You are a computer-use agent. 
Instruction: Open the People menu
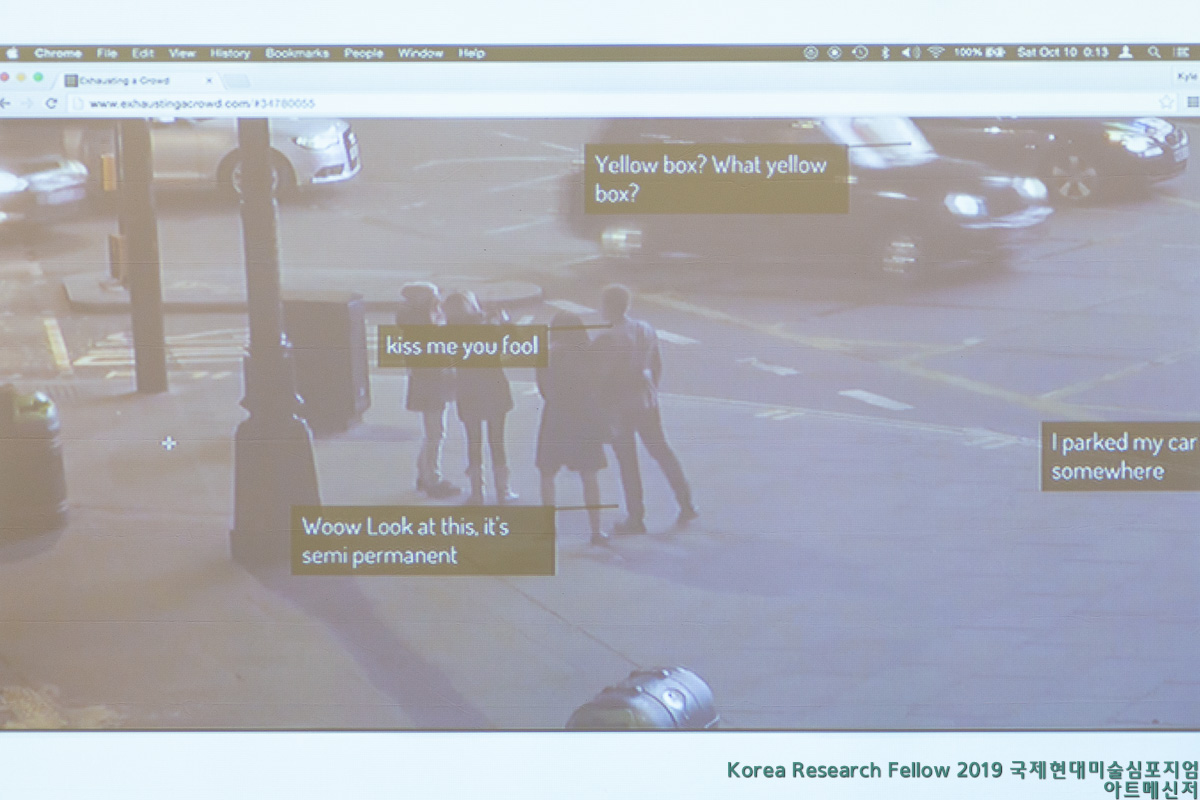pos(364,53)
